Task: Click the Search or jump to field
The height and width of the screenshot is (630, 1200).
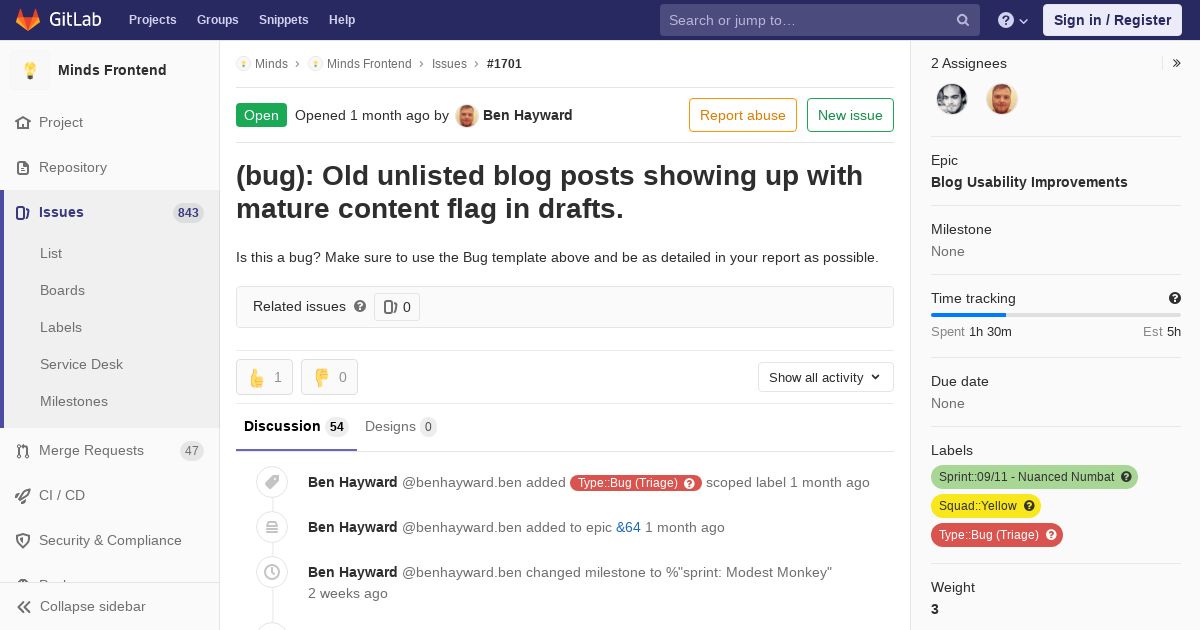Action: click(x=820, y=20)
